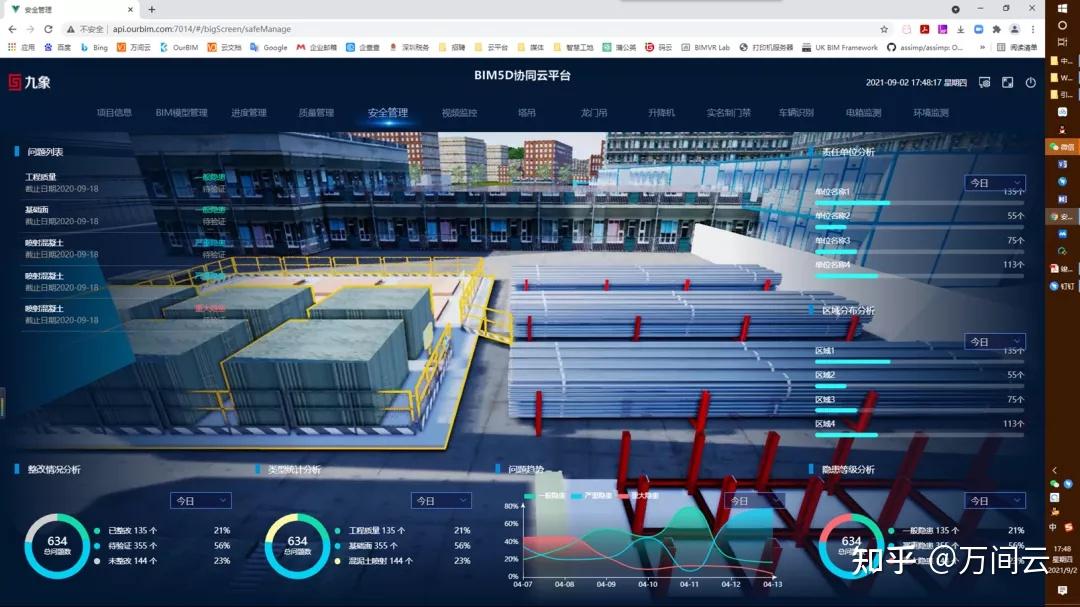1080x607 pixels.
Task: Open 今日 dropdown in 区域分布分析
Action: 995,342
